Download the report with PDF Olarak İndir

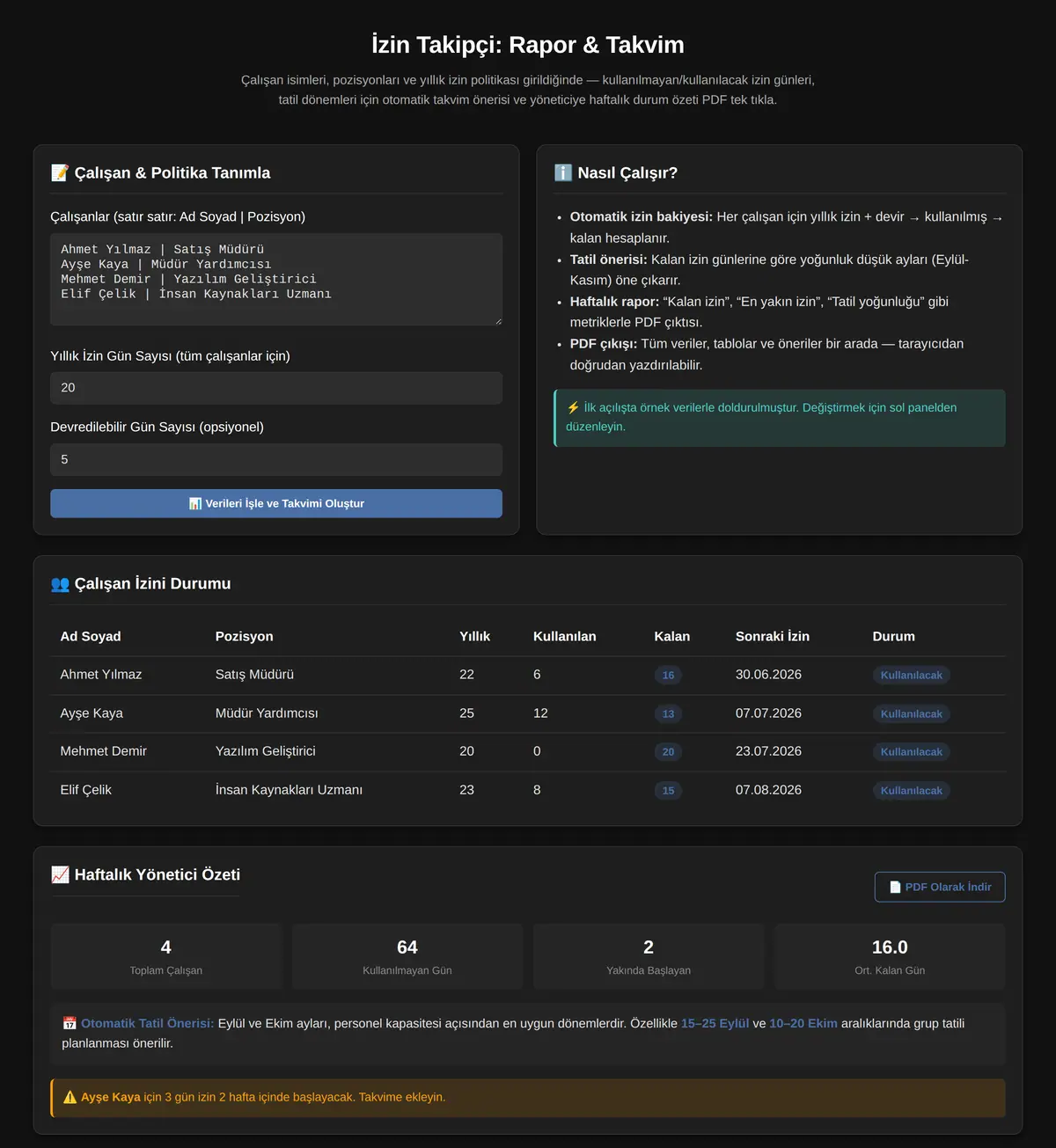[x=940, y=887]
